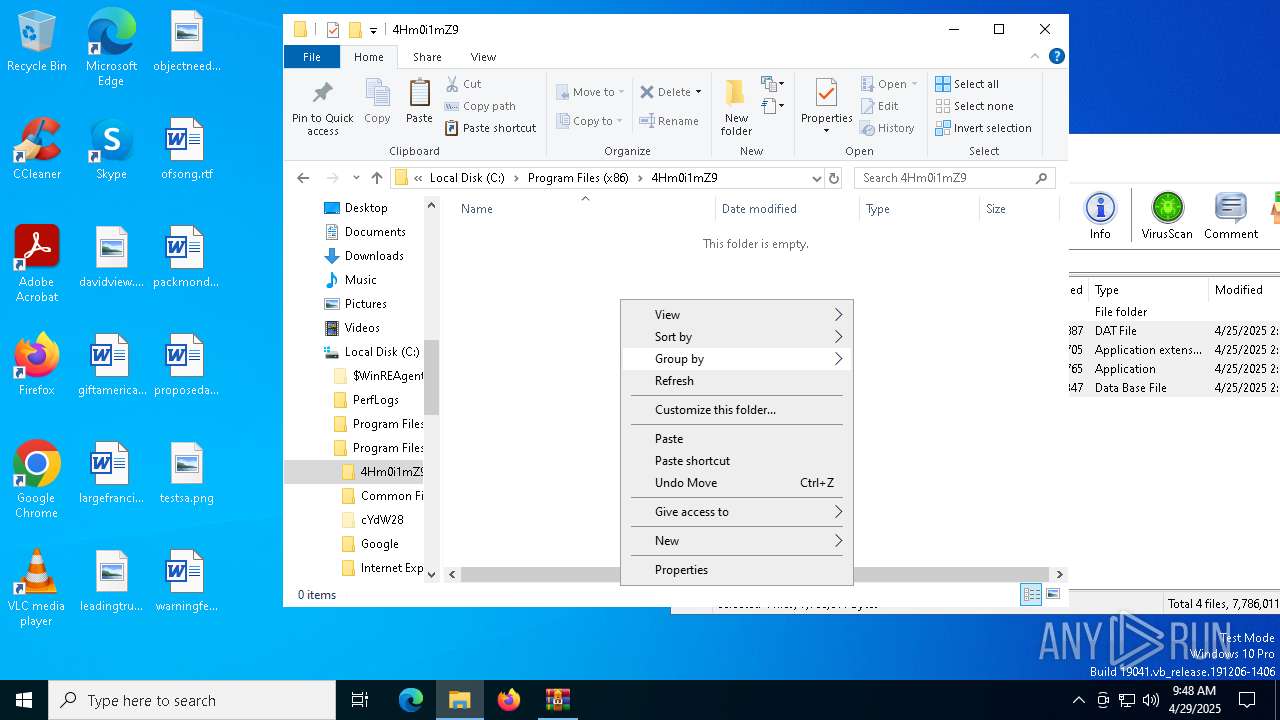Create a New folder from ribbon
The width and height of the screenshot is (1280, 720).
pos(736,106)
